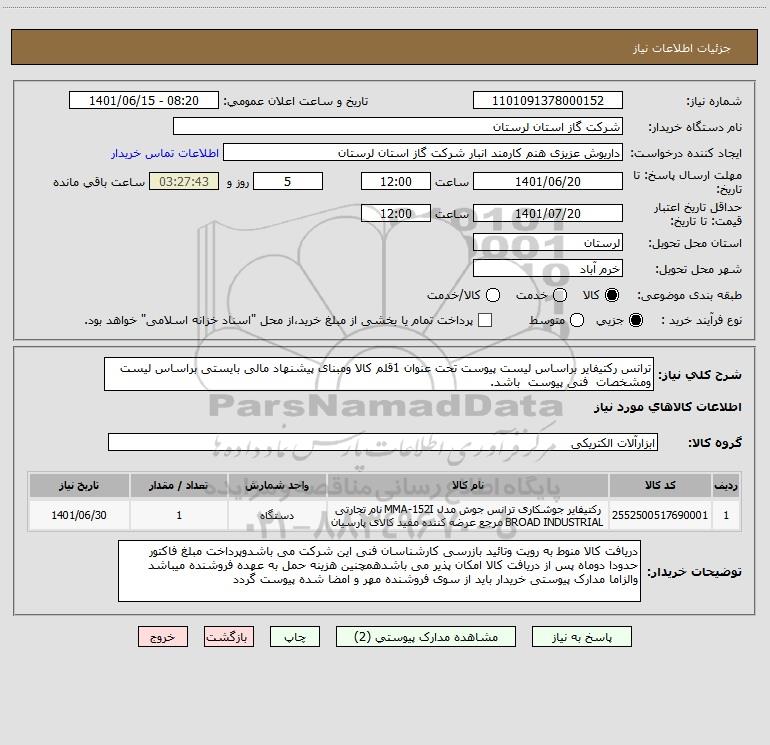770x745 pixels.
Task: Click the بازگشت back button
Action: click(229, 637)
